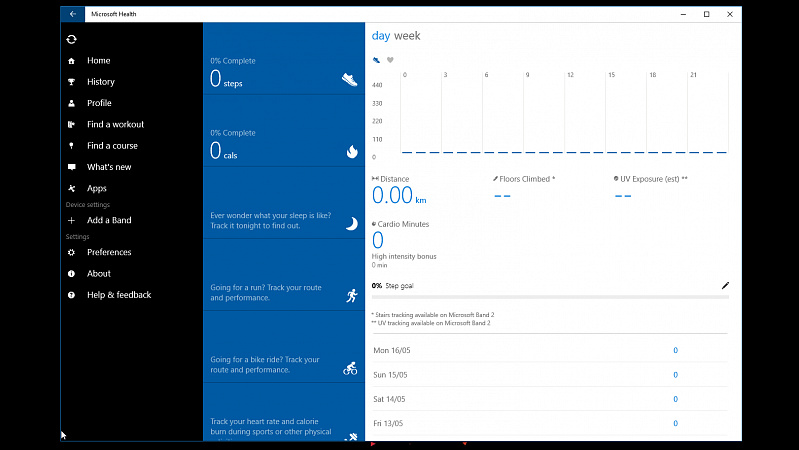
Task: Open the sleep tracking tile text
Action: tap(271, 221)
